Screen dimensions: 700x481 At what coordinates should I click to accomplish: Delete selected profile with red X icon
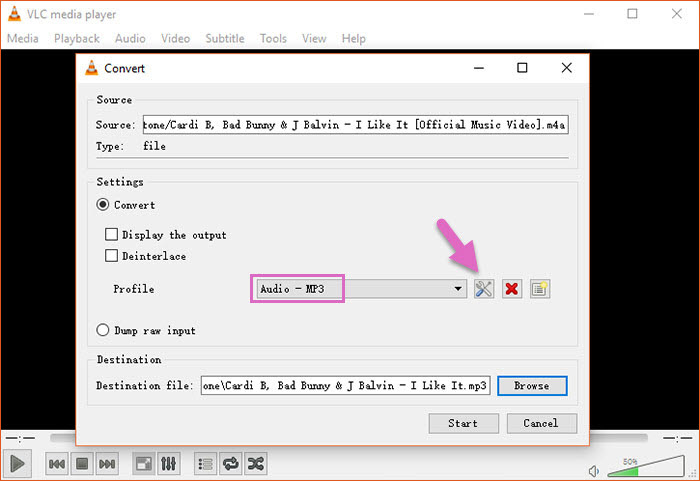(512, 289)
